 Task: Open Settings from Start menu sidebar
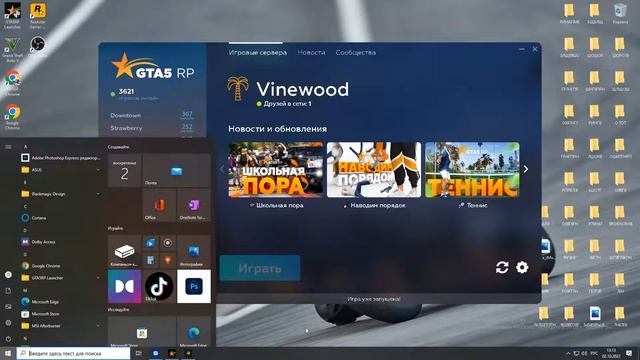pyautogui.click(x=8, y=322)
